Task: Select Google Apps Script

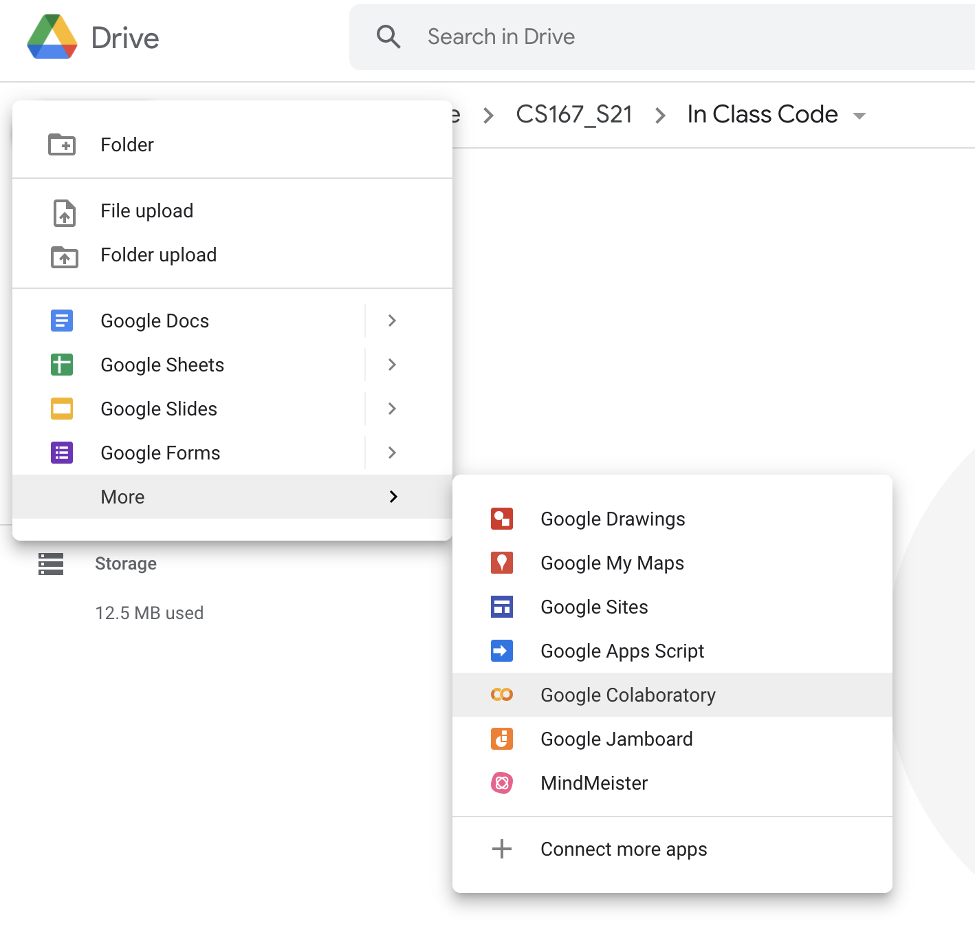Action: (x=672, y=651)
